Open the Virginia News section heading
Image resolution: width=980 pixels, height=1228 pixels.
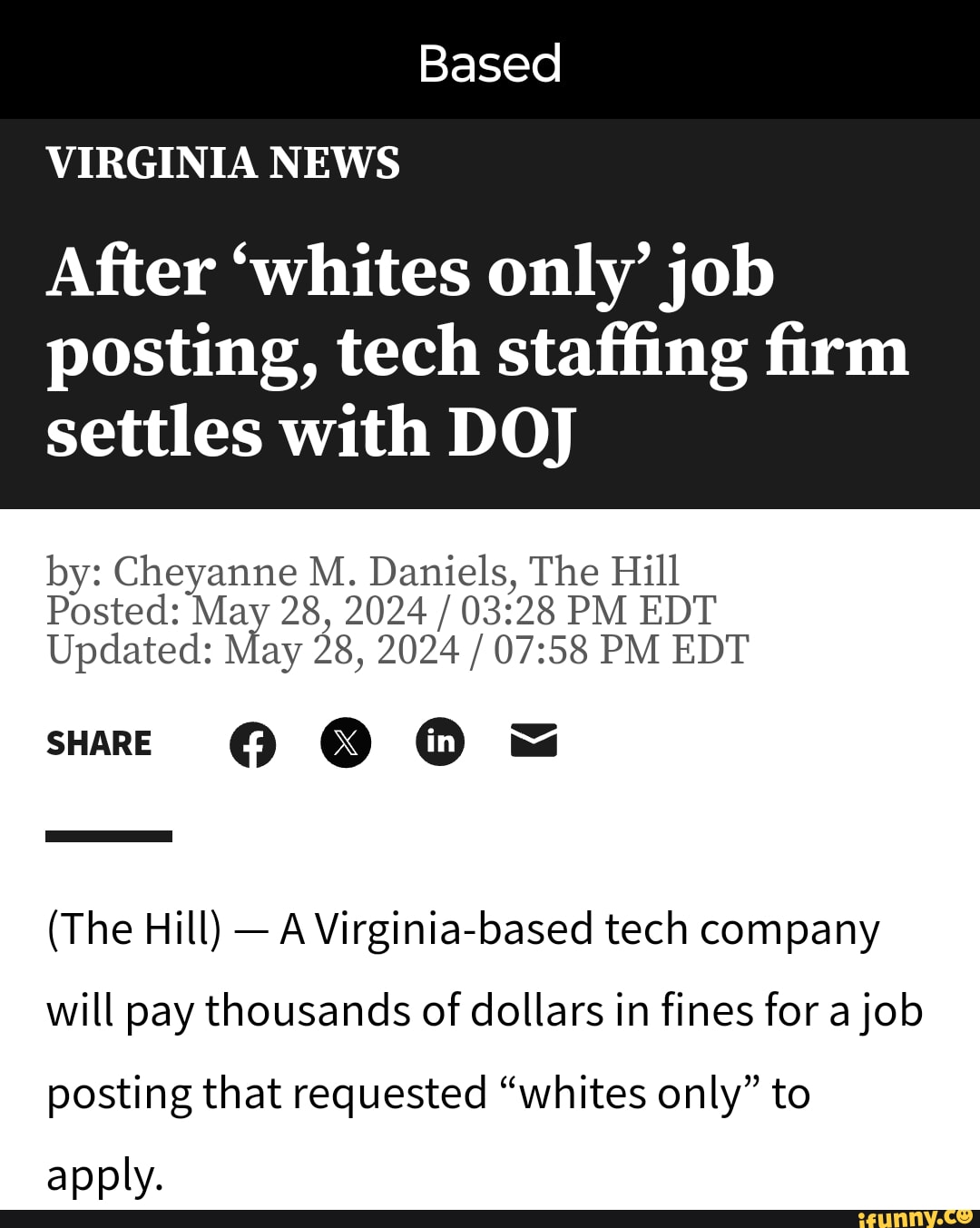tap(223, 163)
